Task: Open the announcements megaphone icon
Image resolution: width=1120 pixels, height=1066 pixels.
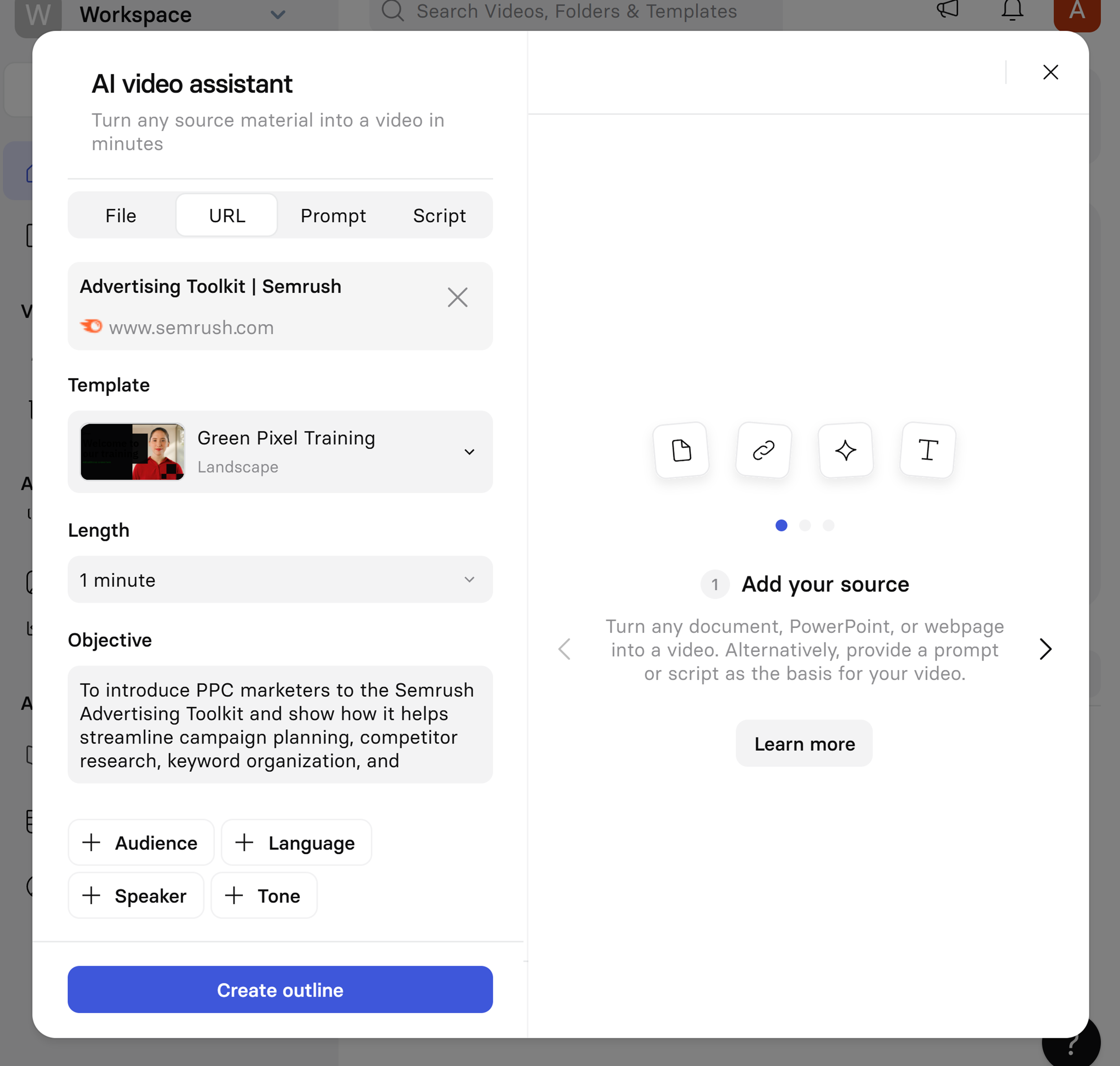Action: (x=947, y=10)
